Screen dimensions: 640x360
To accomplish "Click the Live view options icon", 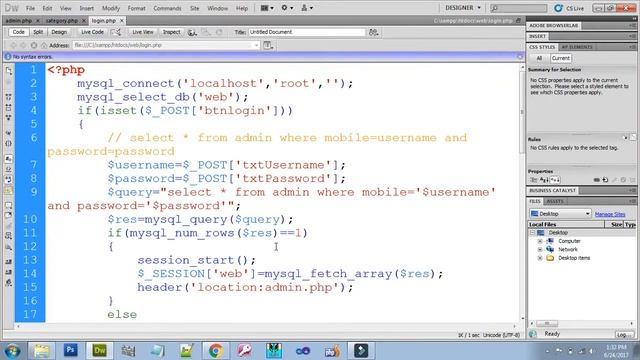I will (x=268, y=45).
